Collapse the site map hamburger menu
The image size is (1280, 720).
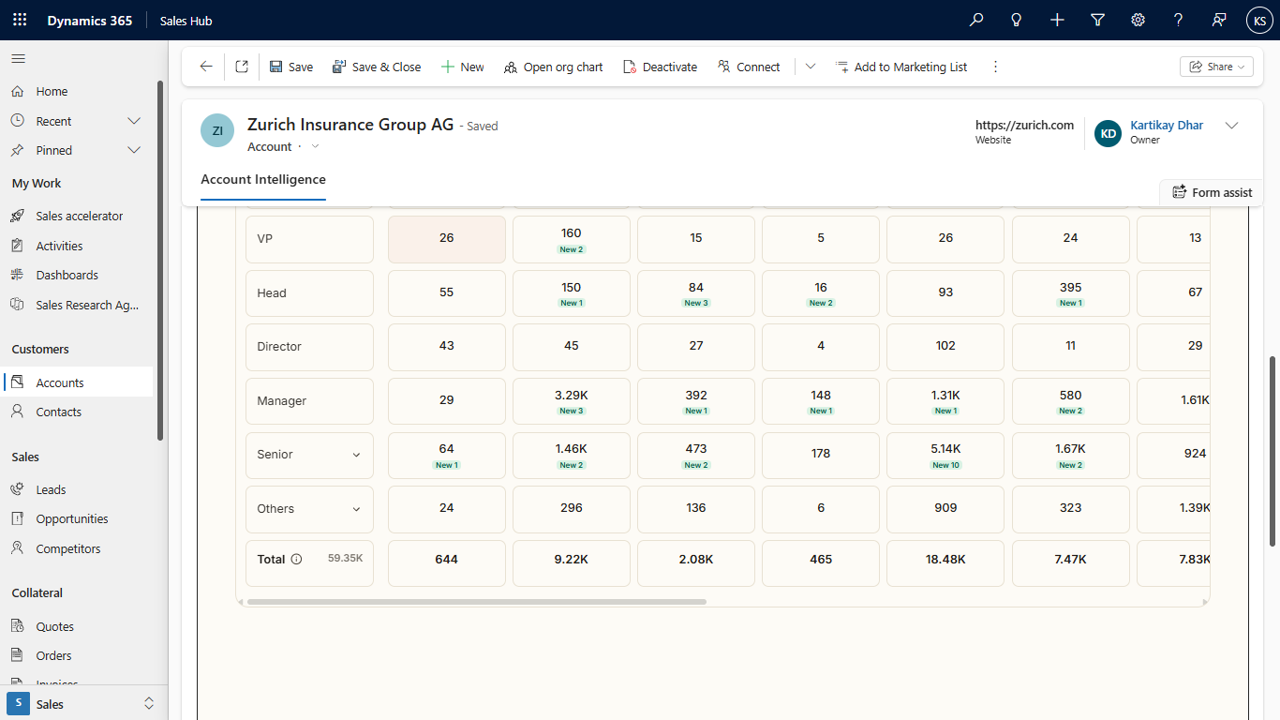18,59
